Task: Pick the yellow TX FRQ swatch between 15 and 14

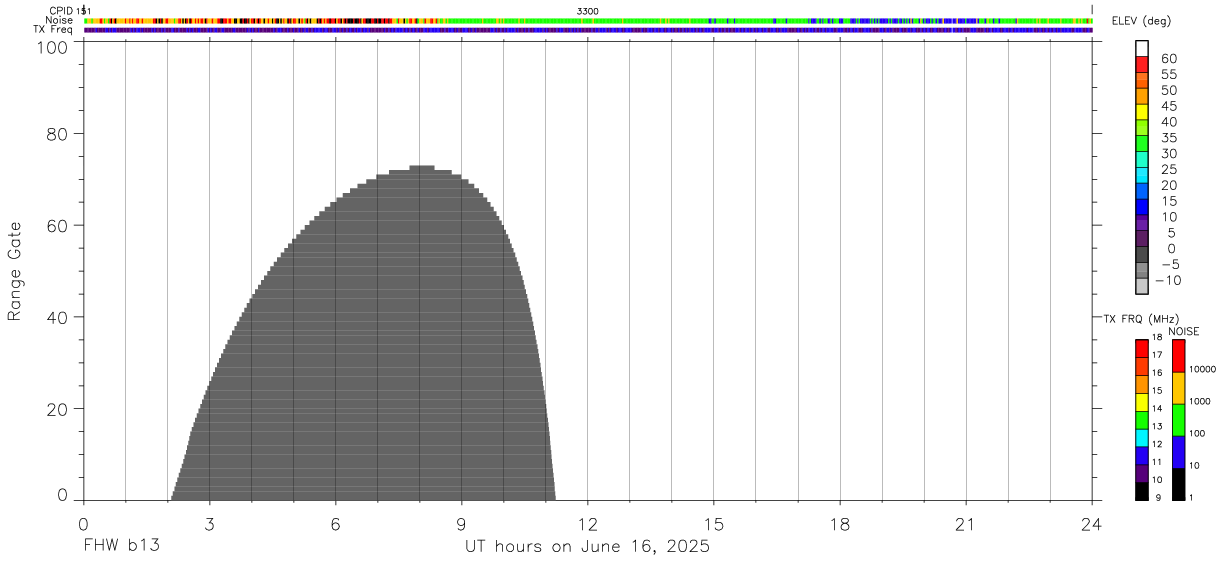Action: (x=1141, y=402)
